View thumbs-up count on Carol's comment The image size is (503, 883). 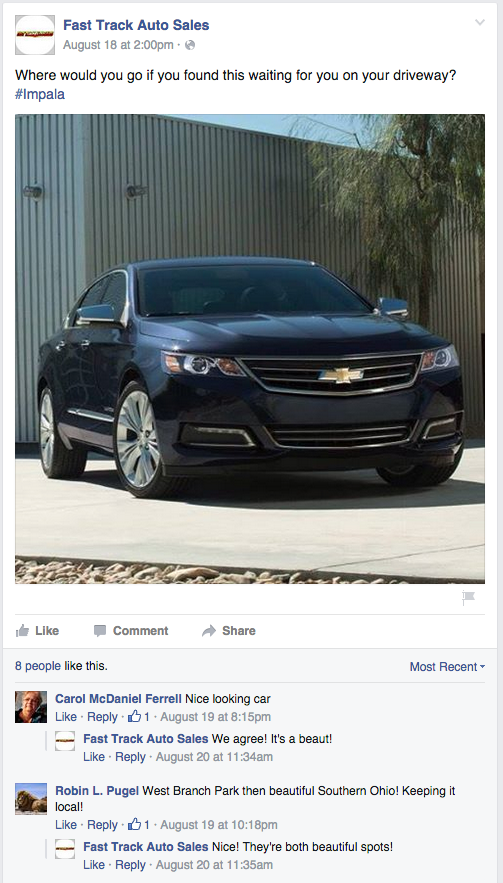139,717
